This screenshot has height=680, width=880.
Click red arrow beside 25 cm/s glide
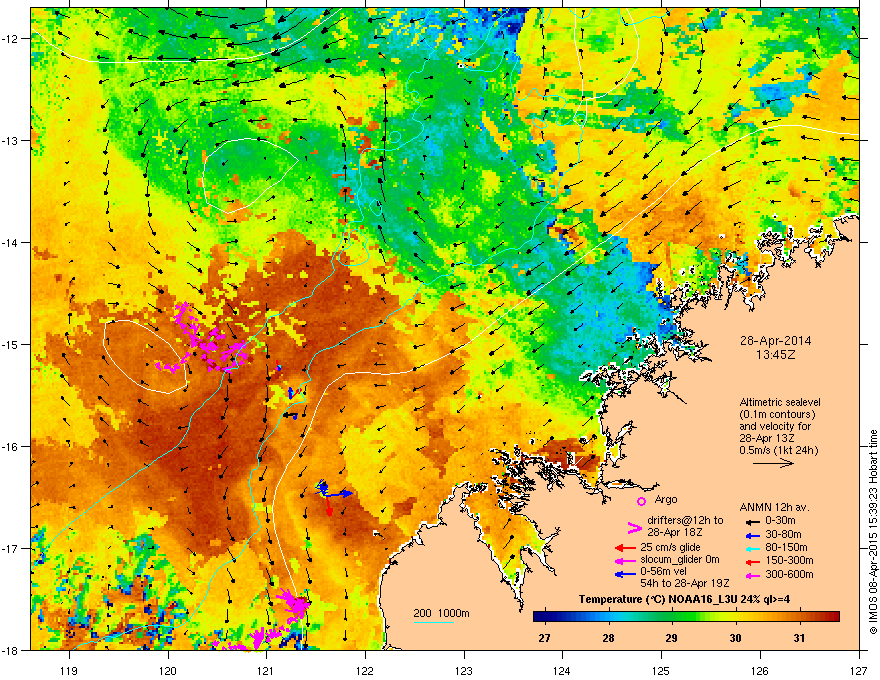point(625,548)
